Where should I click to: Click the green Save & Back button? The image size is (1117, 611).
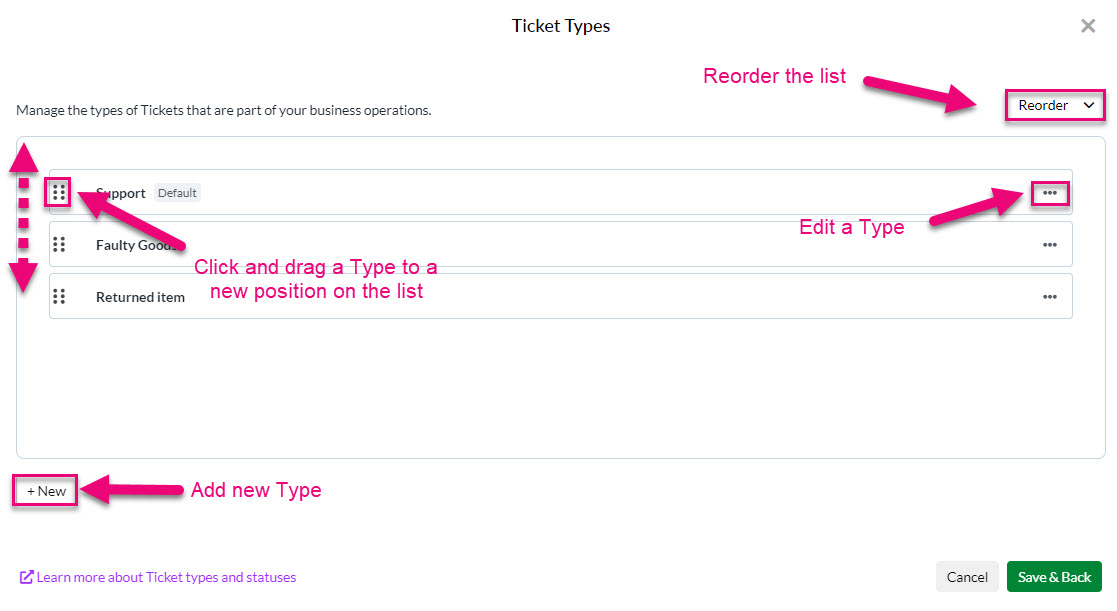1054,577
